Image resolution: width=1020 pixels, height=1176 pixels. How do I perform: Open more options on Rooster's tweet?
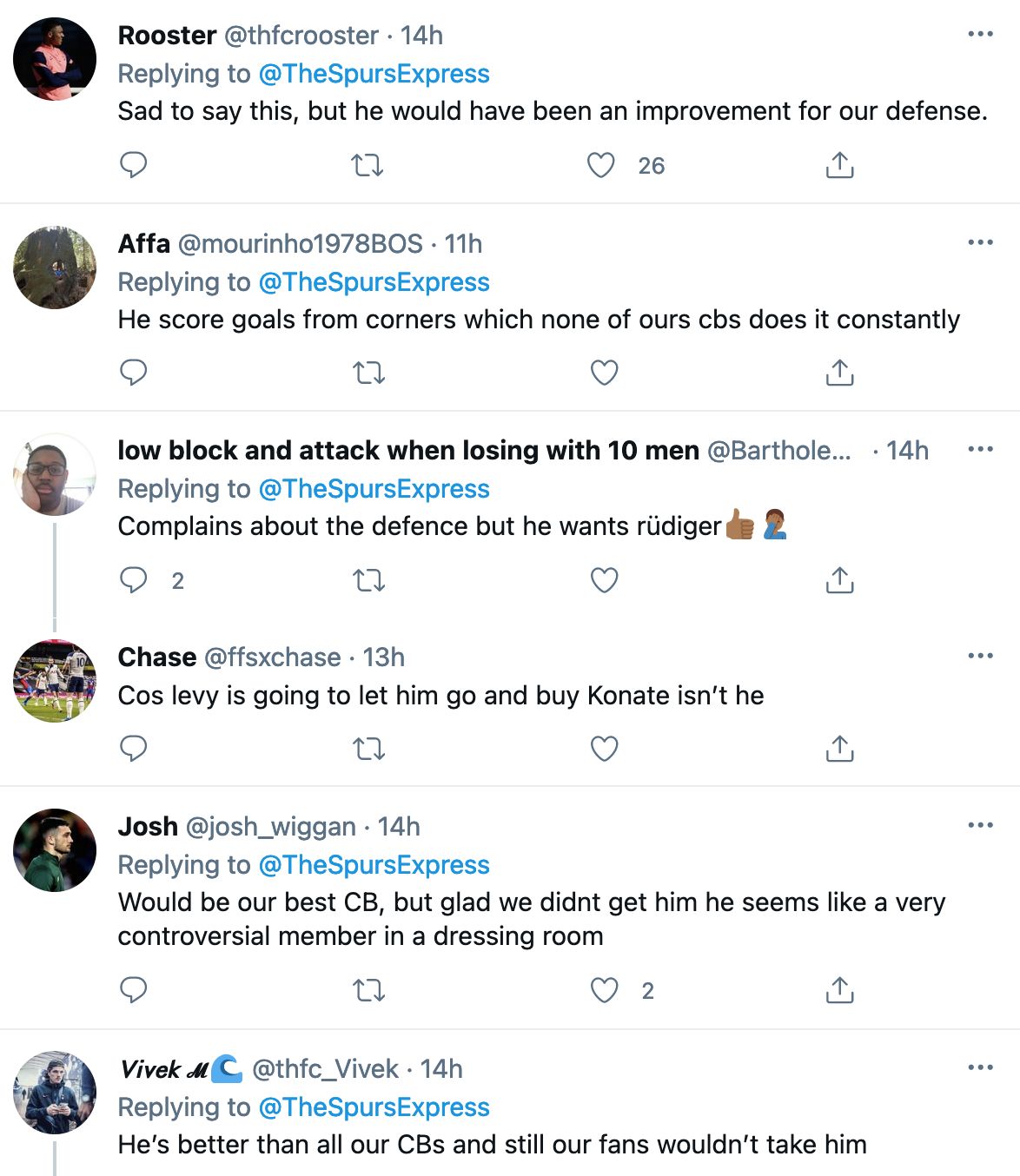pos(980,35)
